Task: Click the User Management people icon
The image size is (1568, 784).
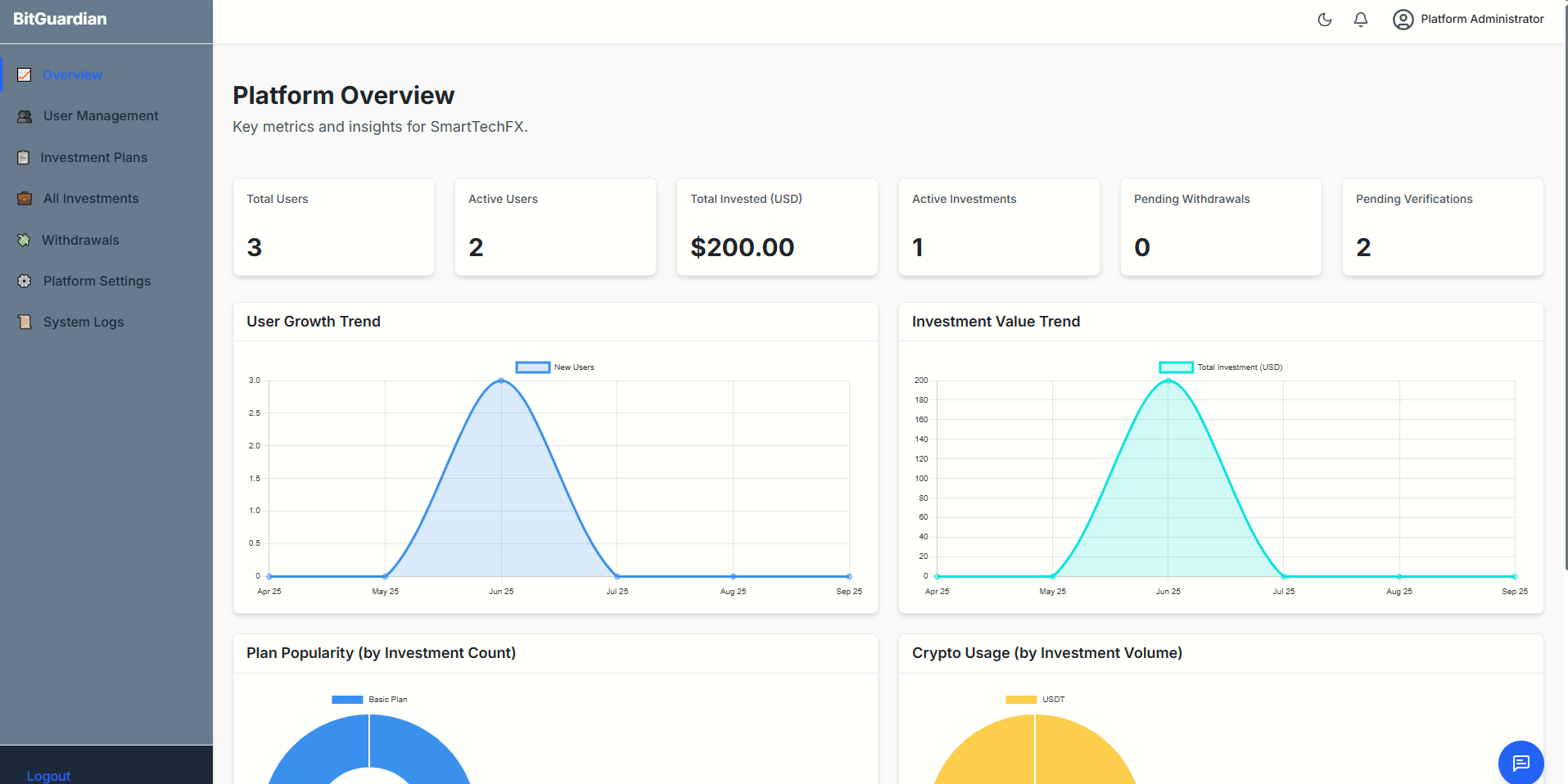Action: (25, 116)
